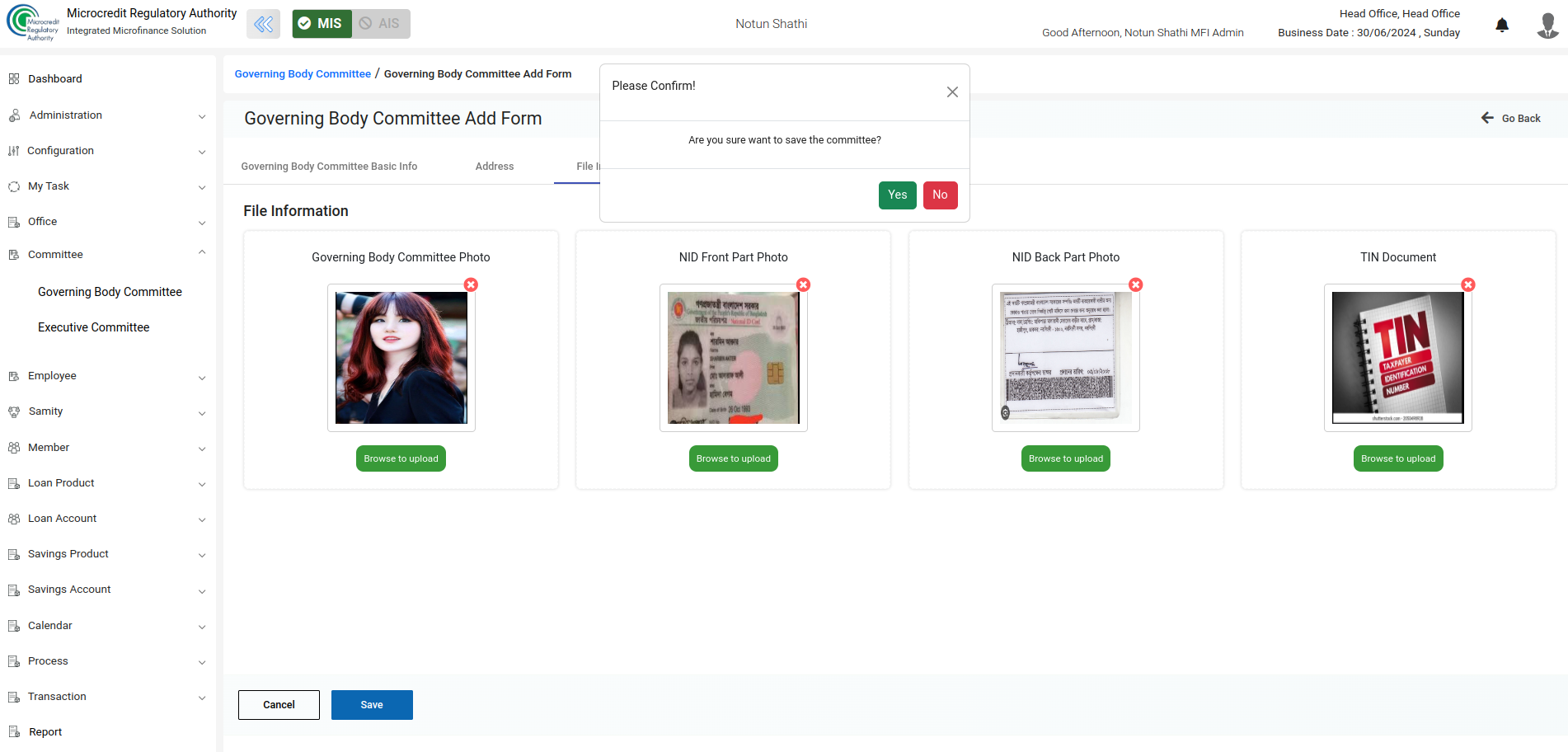This screenshot has height=752, width=1568.
Task: Close the Please Confirm dialog
Action: (952, 92)
